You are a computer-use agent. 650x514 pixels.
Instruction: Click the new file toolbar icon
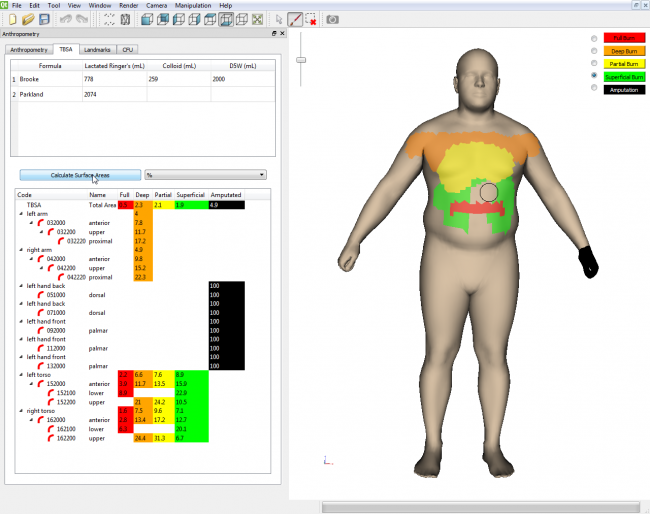point(13,19)
